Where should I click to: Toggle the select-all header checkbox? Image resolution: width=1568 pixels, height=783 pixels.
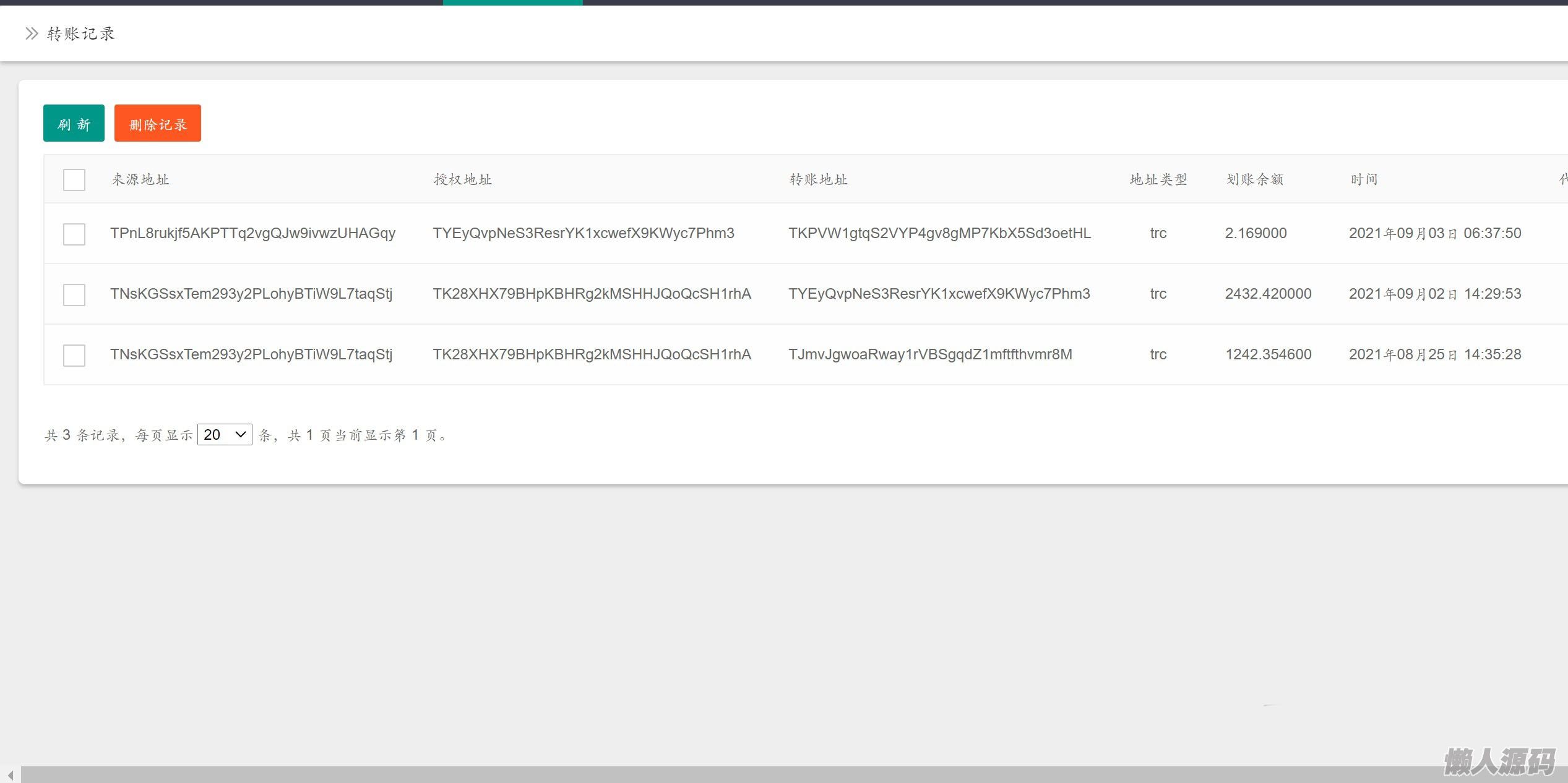click(x=74, y=180)
